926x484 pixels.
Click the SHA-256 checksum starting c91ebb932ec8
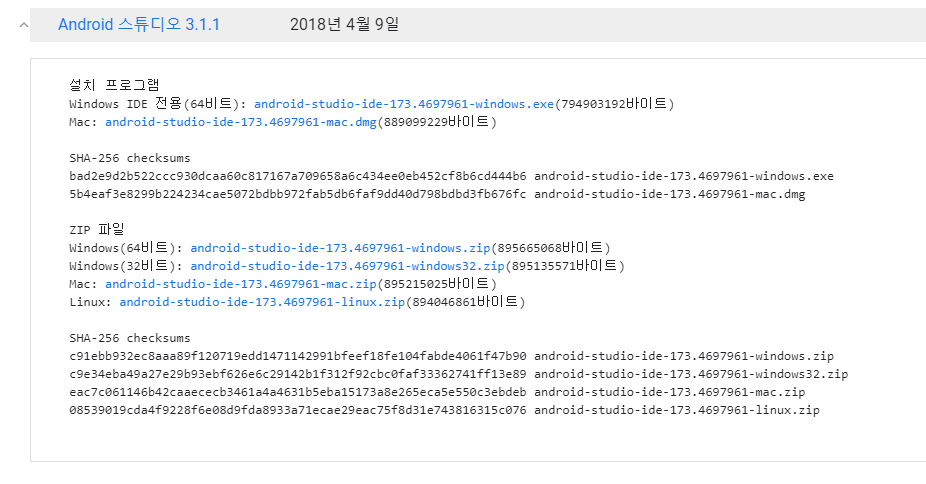(x=298, y=356)
